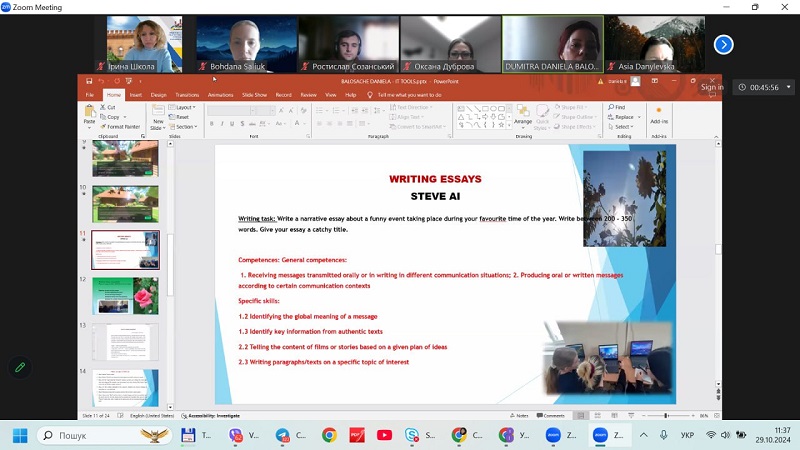Image resolution: width=800 pixels, height=450 pixels.
Task: Select Ірина Школа participant video
Action: [x=144, y=44]
